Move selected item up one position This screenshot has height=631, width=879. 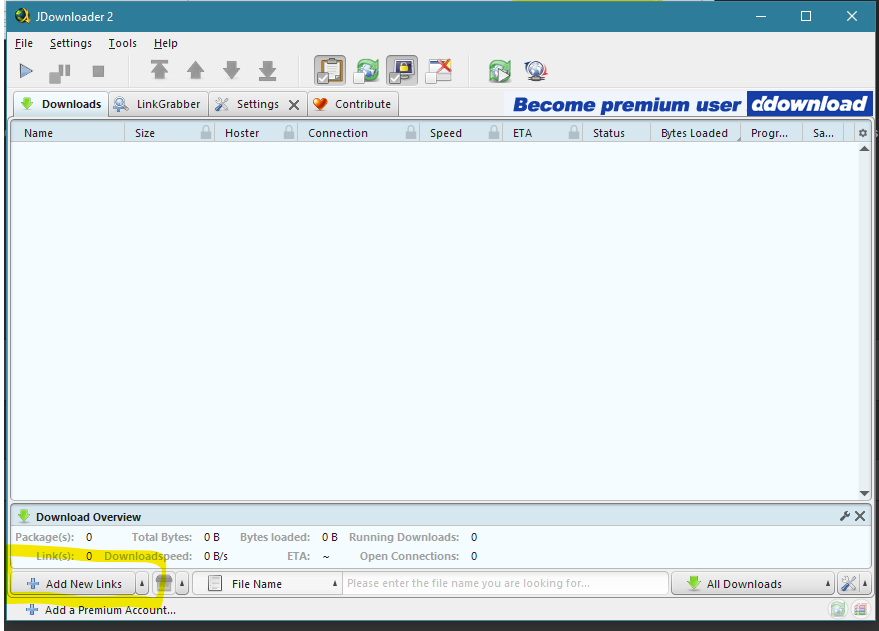coord(195,71)
